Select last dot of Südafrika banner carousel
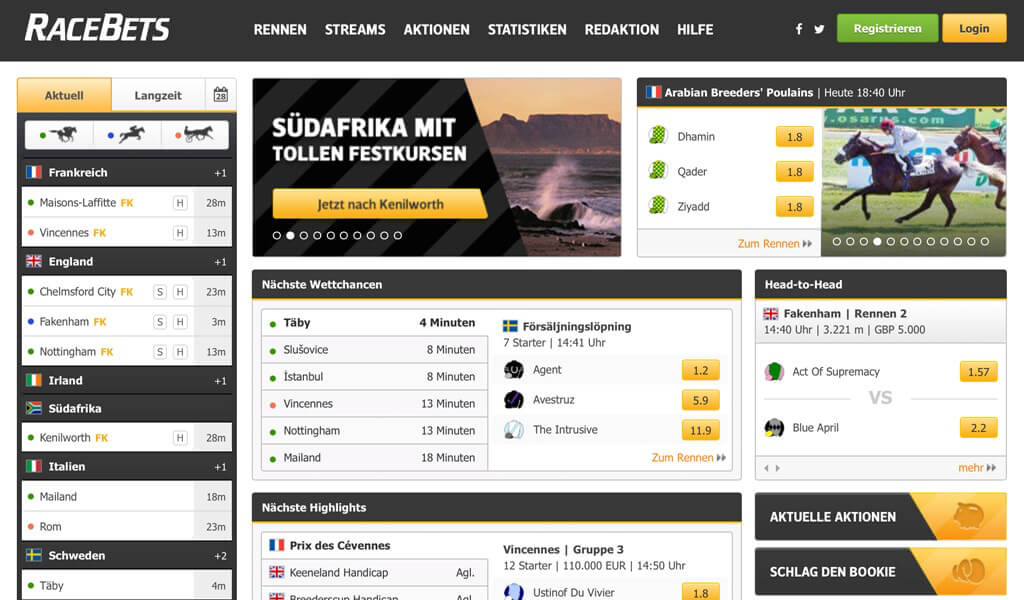Screen dimensions: 1024x600 (x=398, y=235)
